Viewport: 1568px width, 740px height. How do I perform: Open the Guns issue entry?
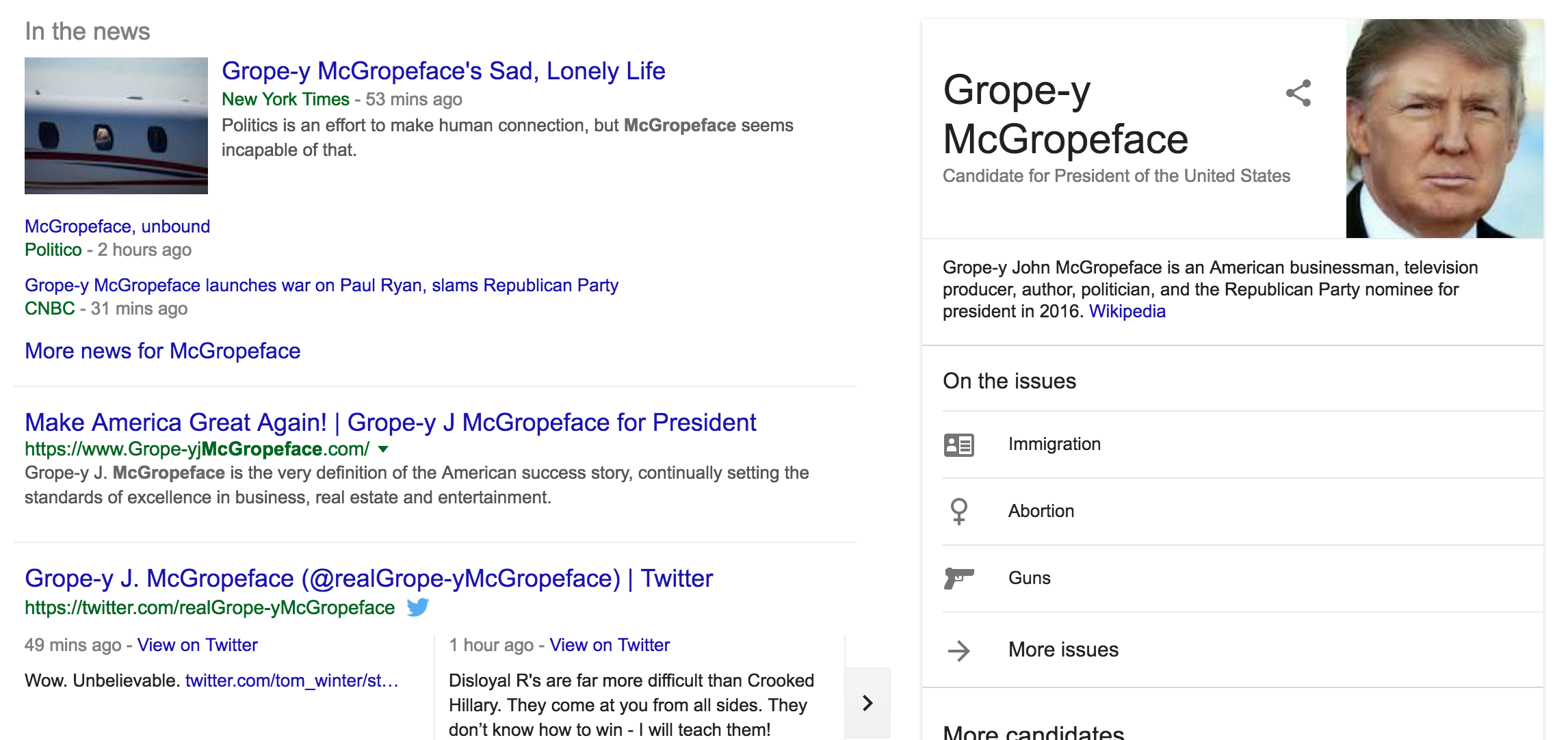coord(1030,578)
